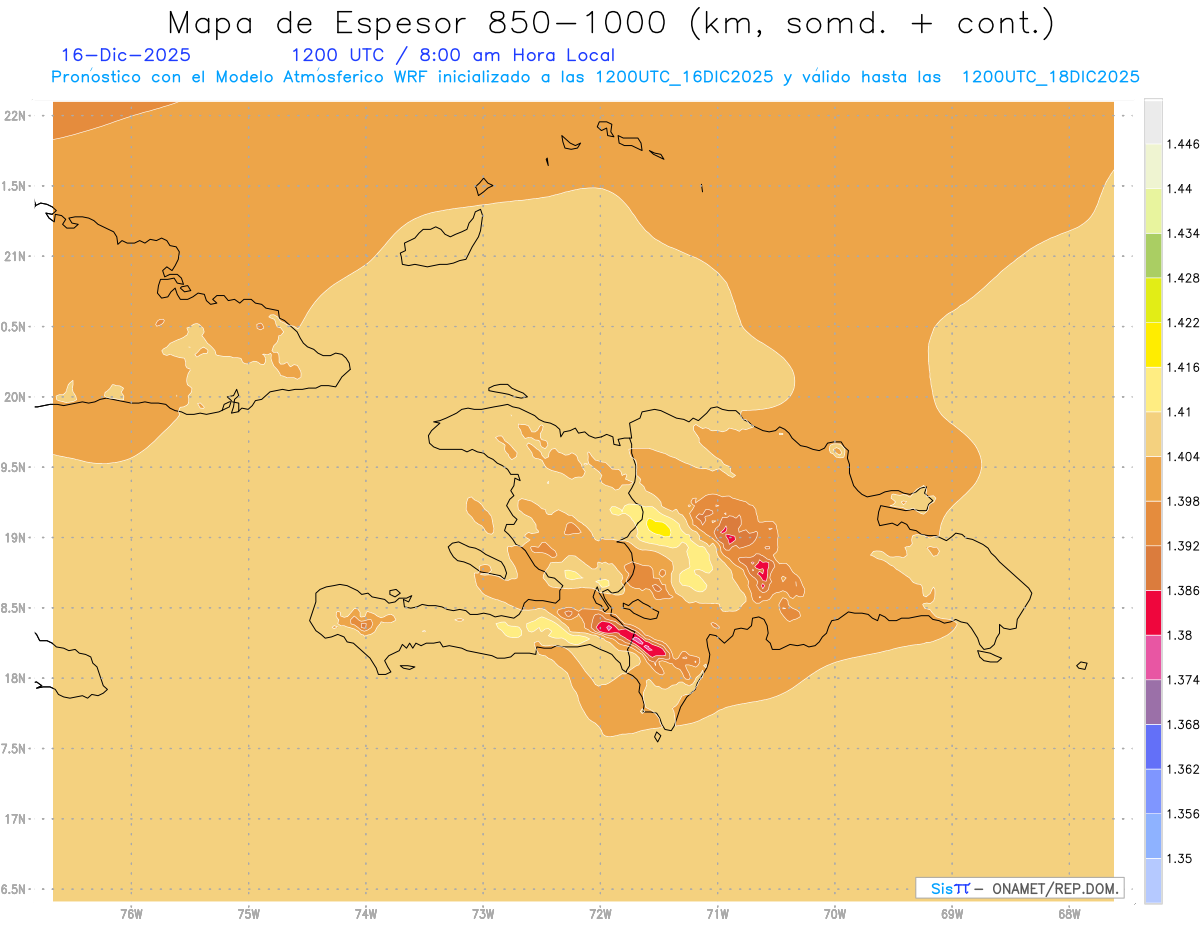Click colorbar value '1.386'
The width and height of the screenshot is (1200, 927).
tap(1182, 590)
